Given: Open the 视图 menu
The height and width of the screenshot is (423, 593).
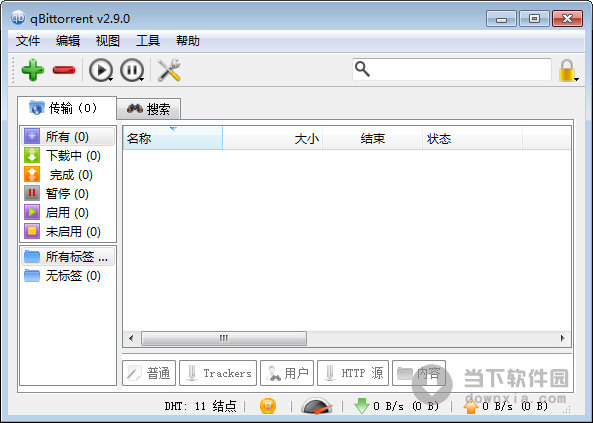Looking at the screenshot, I should 108,40.
